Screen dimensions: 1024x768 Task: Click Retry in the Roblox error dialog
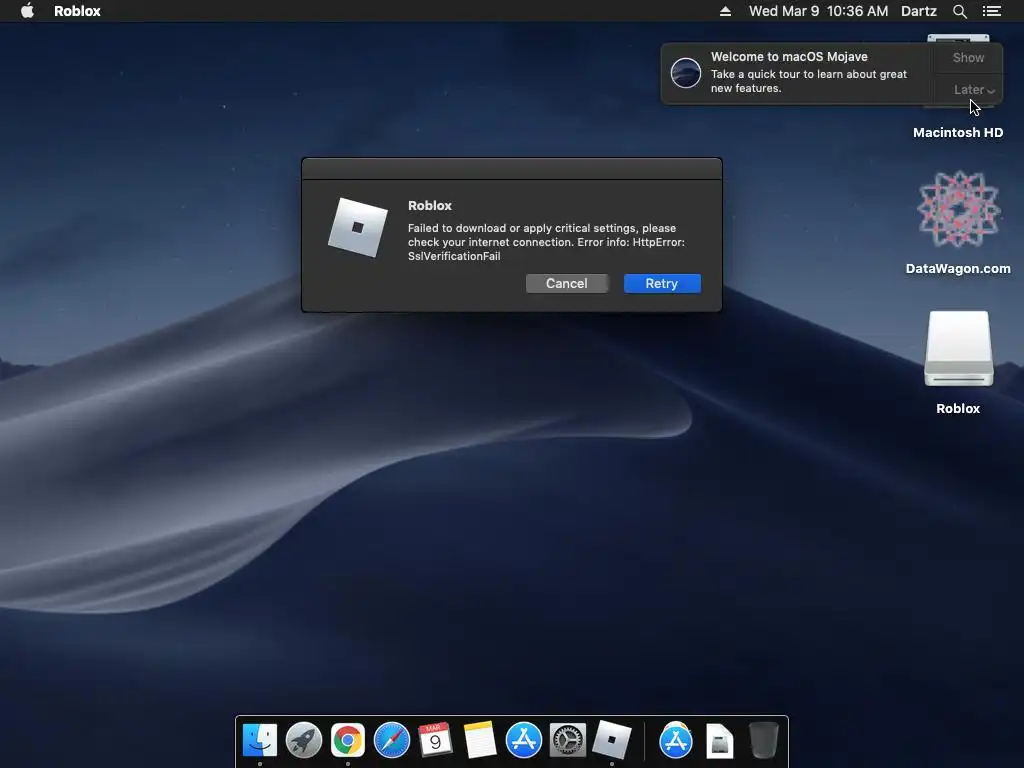tap(662, 283)
